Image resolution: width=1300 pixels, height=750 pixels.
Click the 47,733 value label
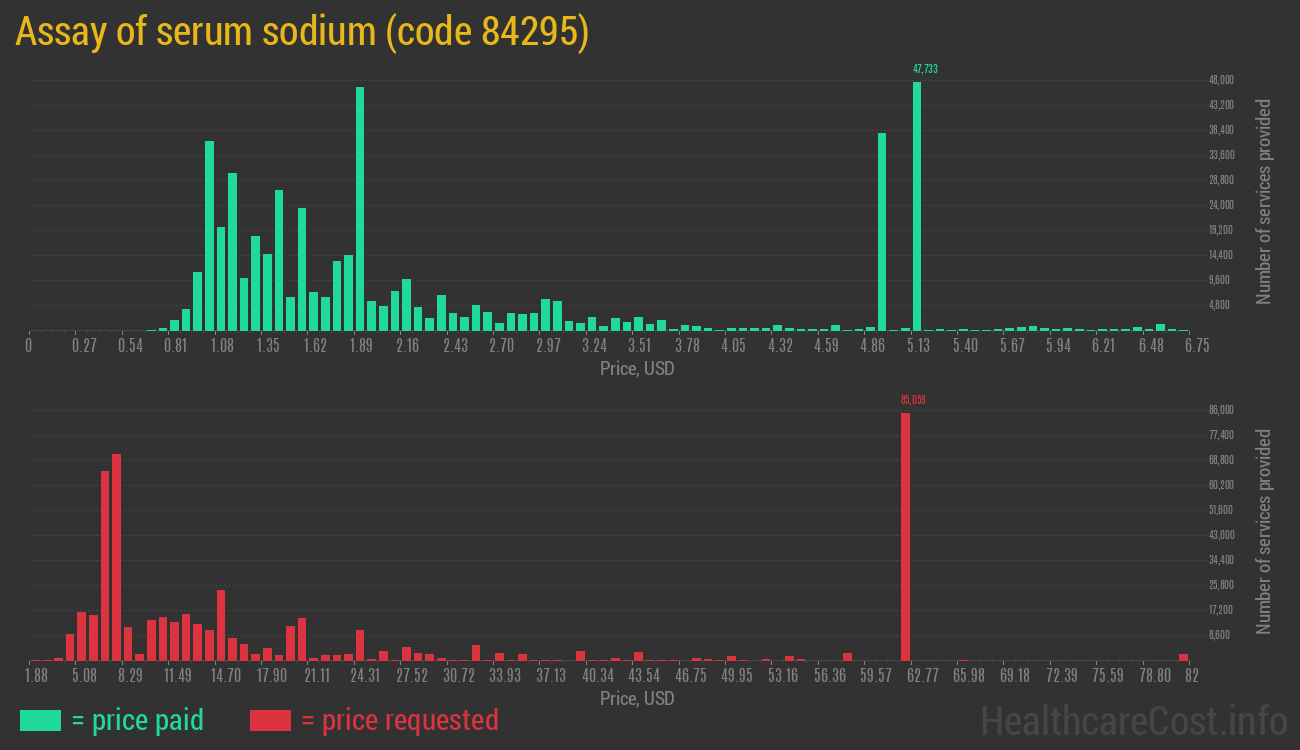(925, 69)
